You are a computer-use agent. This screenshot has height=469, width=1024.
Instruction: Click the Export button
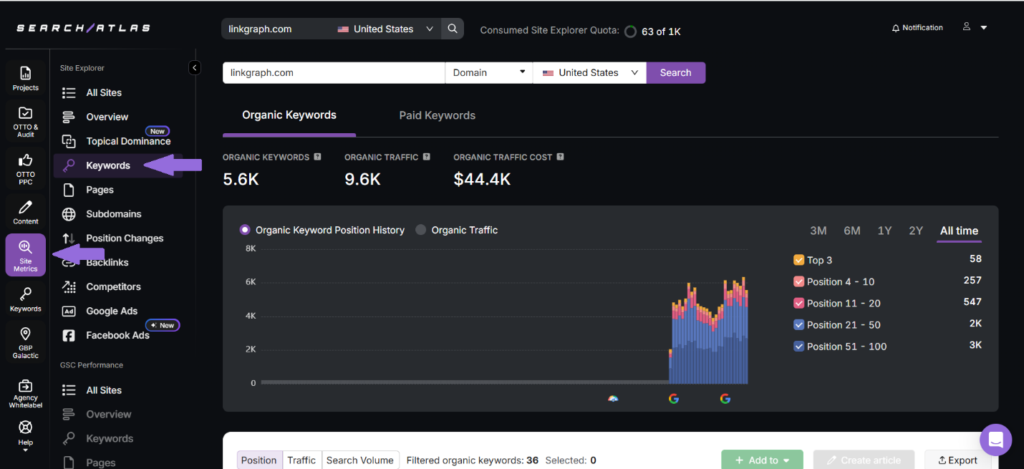point(957,461)
